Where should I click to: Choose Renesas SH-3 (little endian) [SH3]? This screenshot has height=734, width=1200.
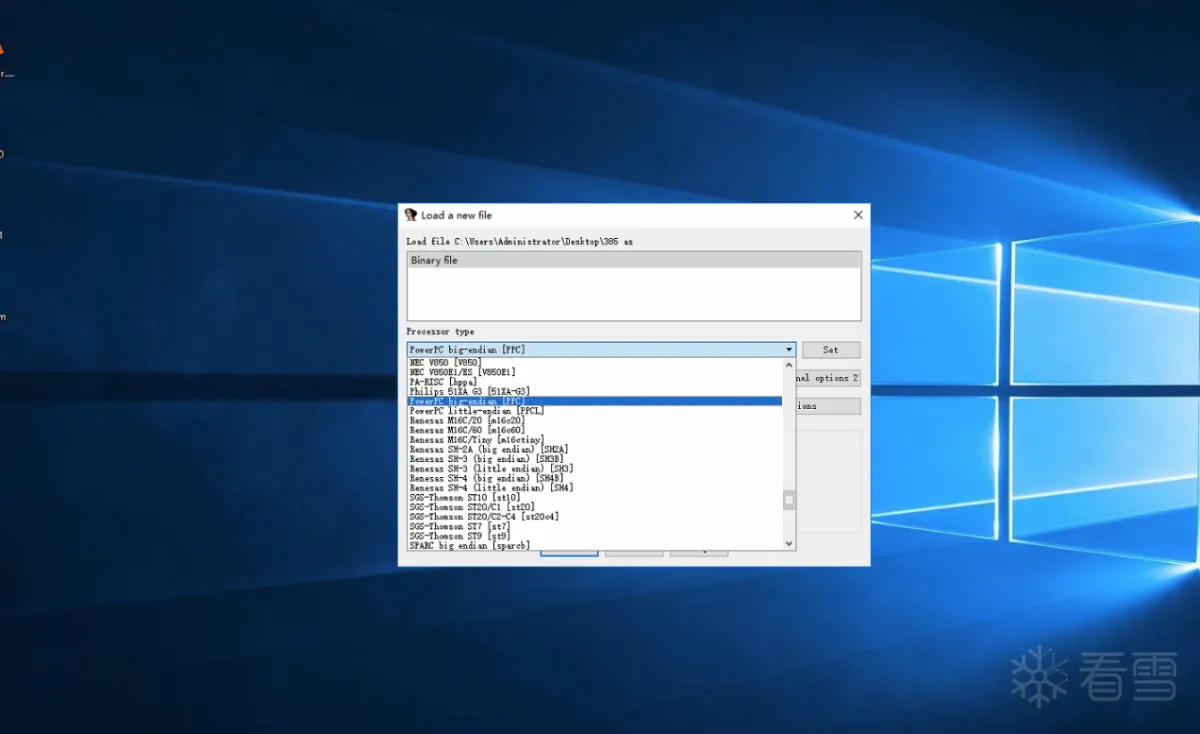tap(595, 469)
